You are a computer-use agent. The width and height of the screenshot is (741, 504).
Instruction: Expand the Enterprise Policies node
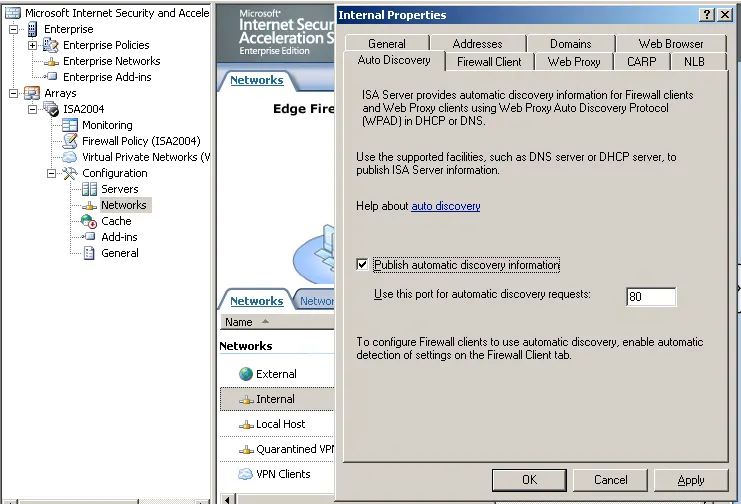click(x=32, y=45)
